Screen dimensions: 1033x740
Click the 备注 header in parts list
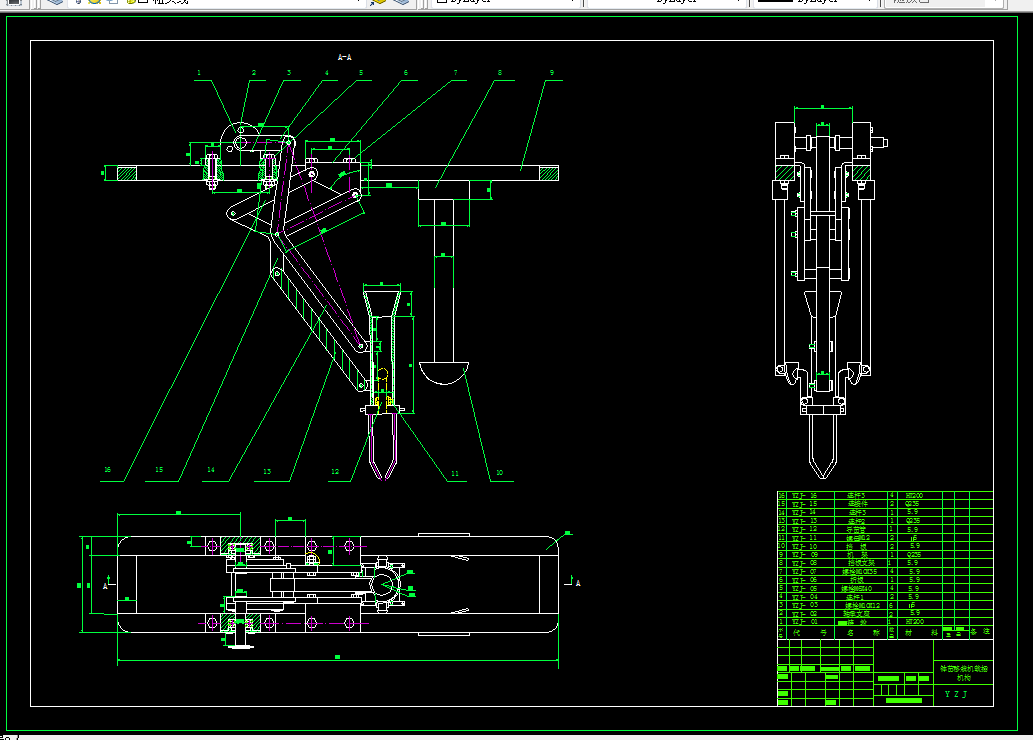(x=980, y=631)
